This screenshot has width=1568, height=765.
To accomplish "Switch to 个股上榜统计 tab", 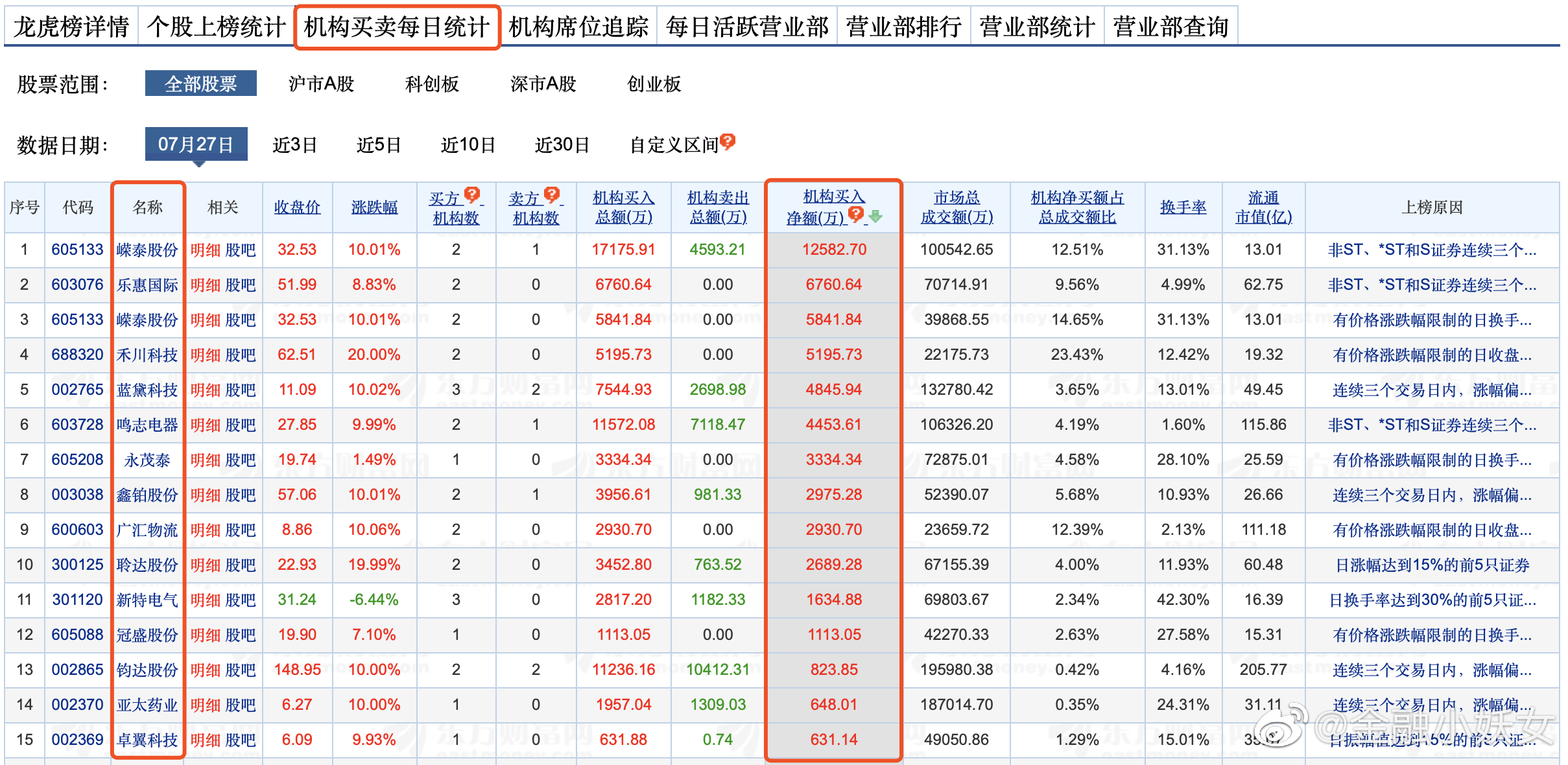I will point(217,27).
